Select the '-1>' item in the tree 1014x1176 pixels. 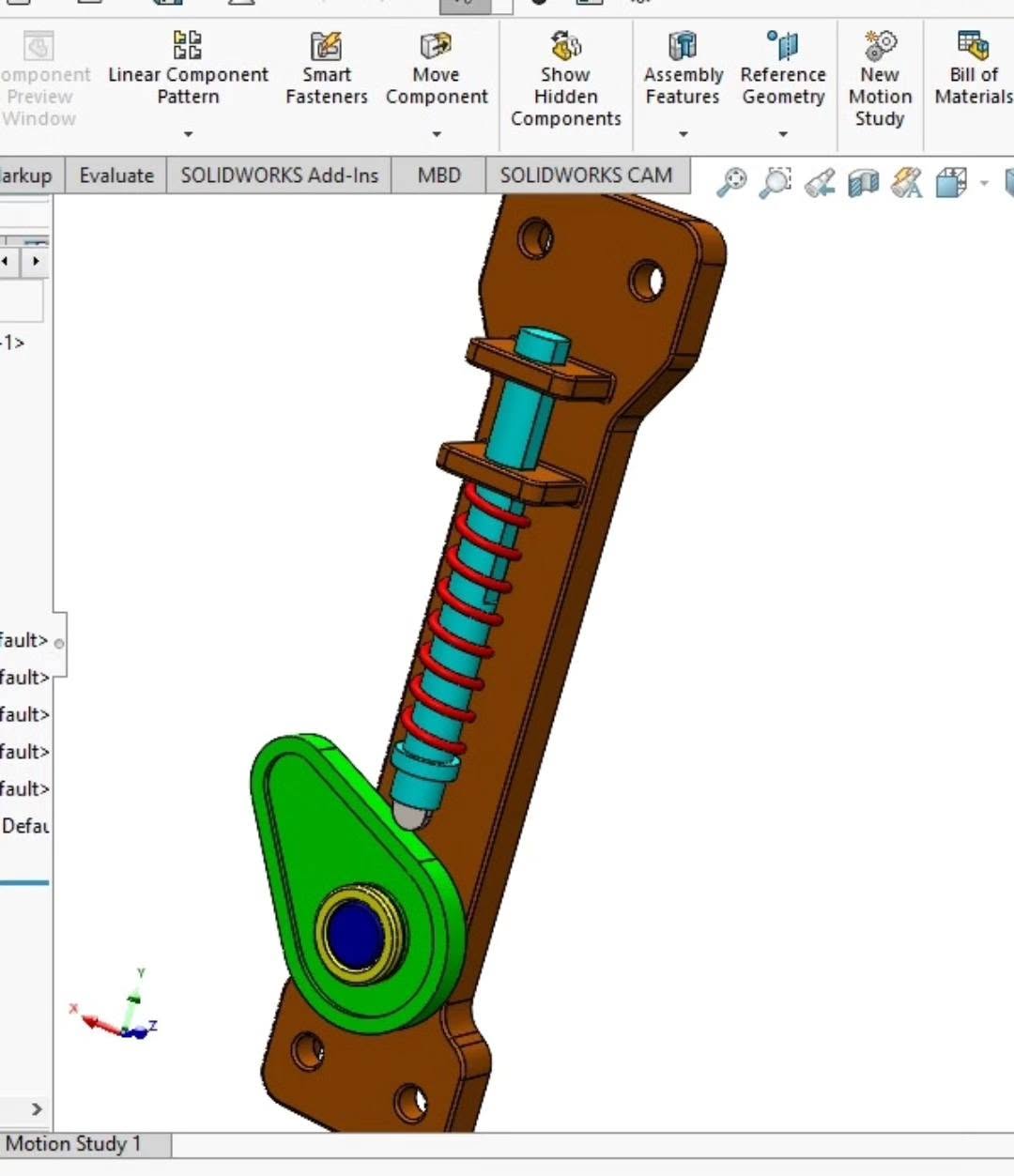coord(13,343)
